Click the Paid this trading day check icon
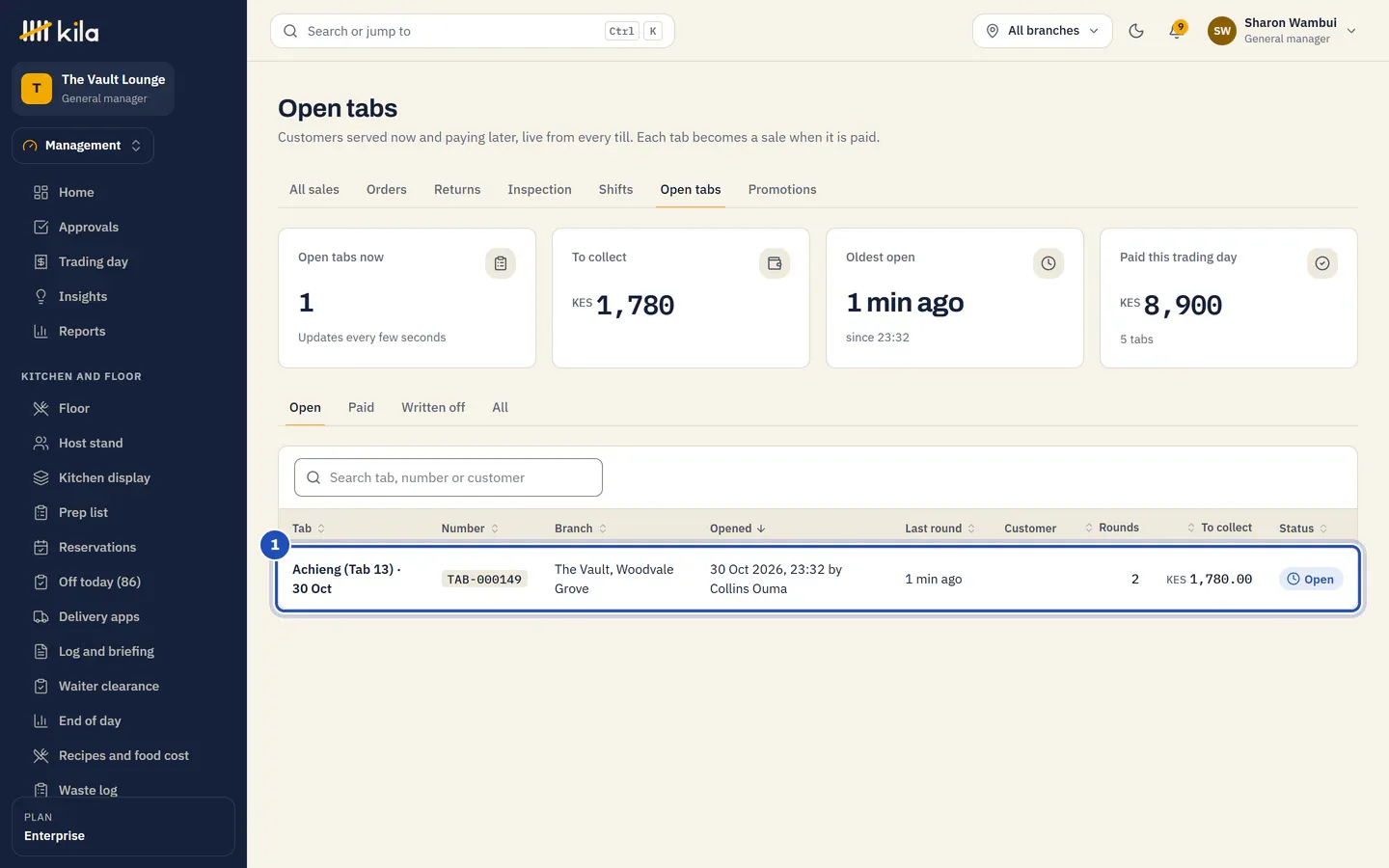This screenshot has width=1389, height=868. tap(1322, 263)
